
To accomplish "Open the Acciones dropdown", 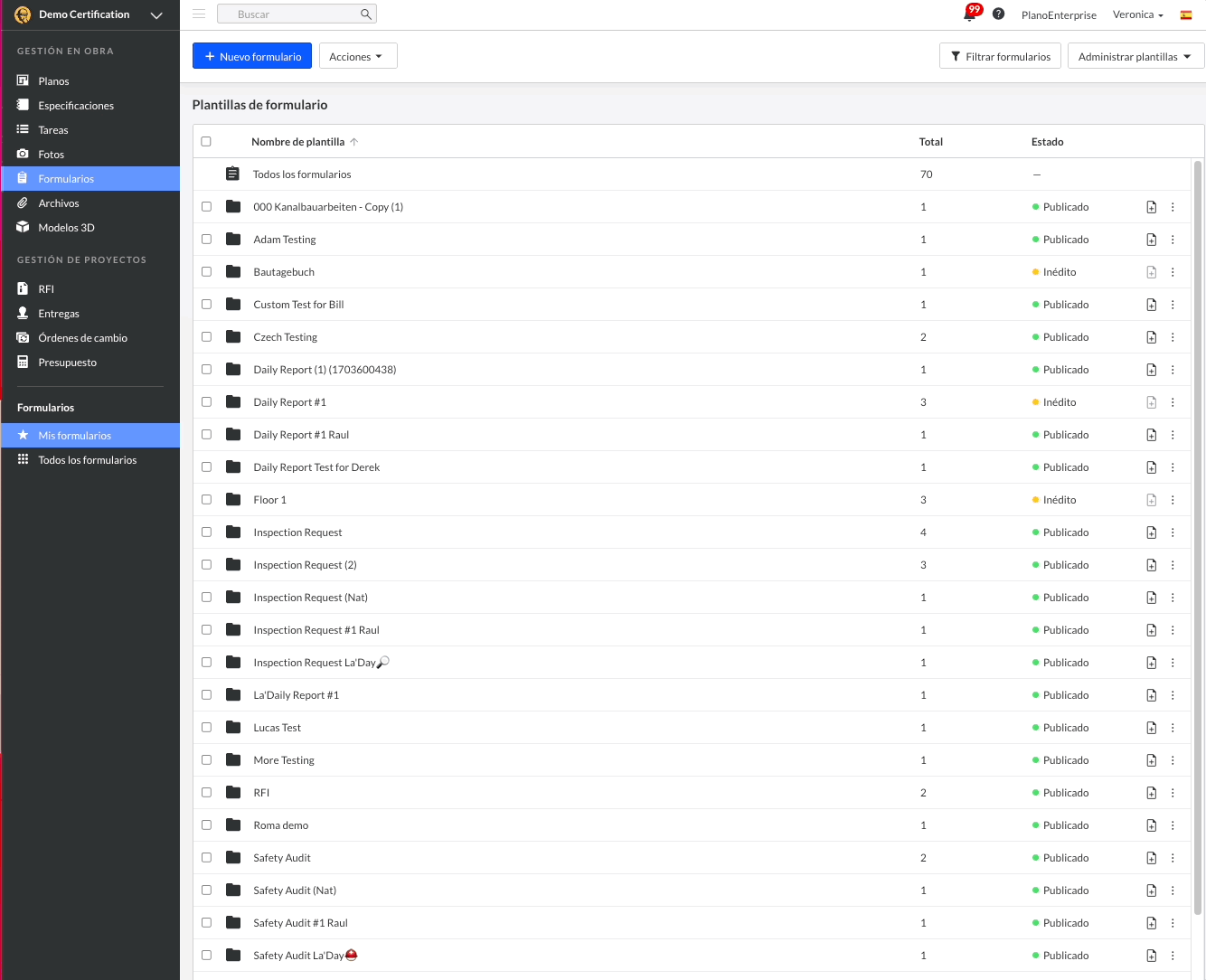I will tap(358, 56).
